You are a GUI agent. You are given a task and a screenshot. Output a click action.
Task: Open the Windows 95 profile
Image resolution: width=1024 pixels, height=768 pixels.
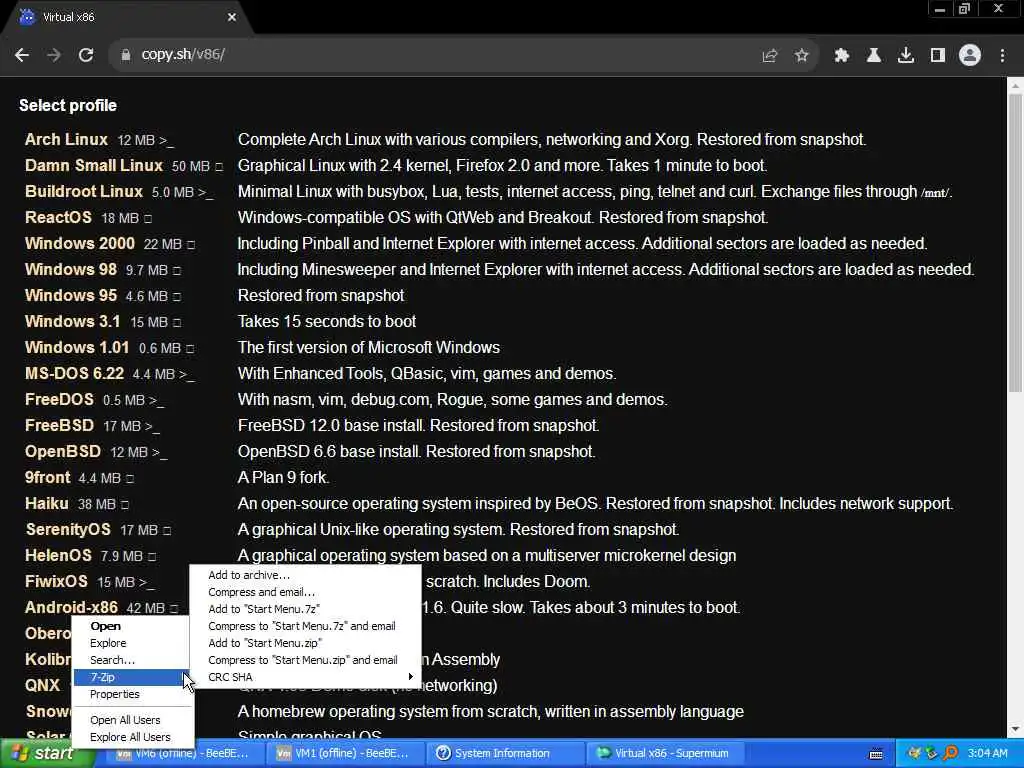[x=71, y=295]
